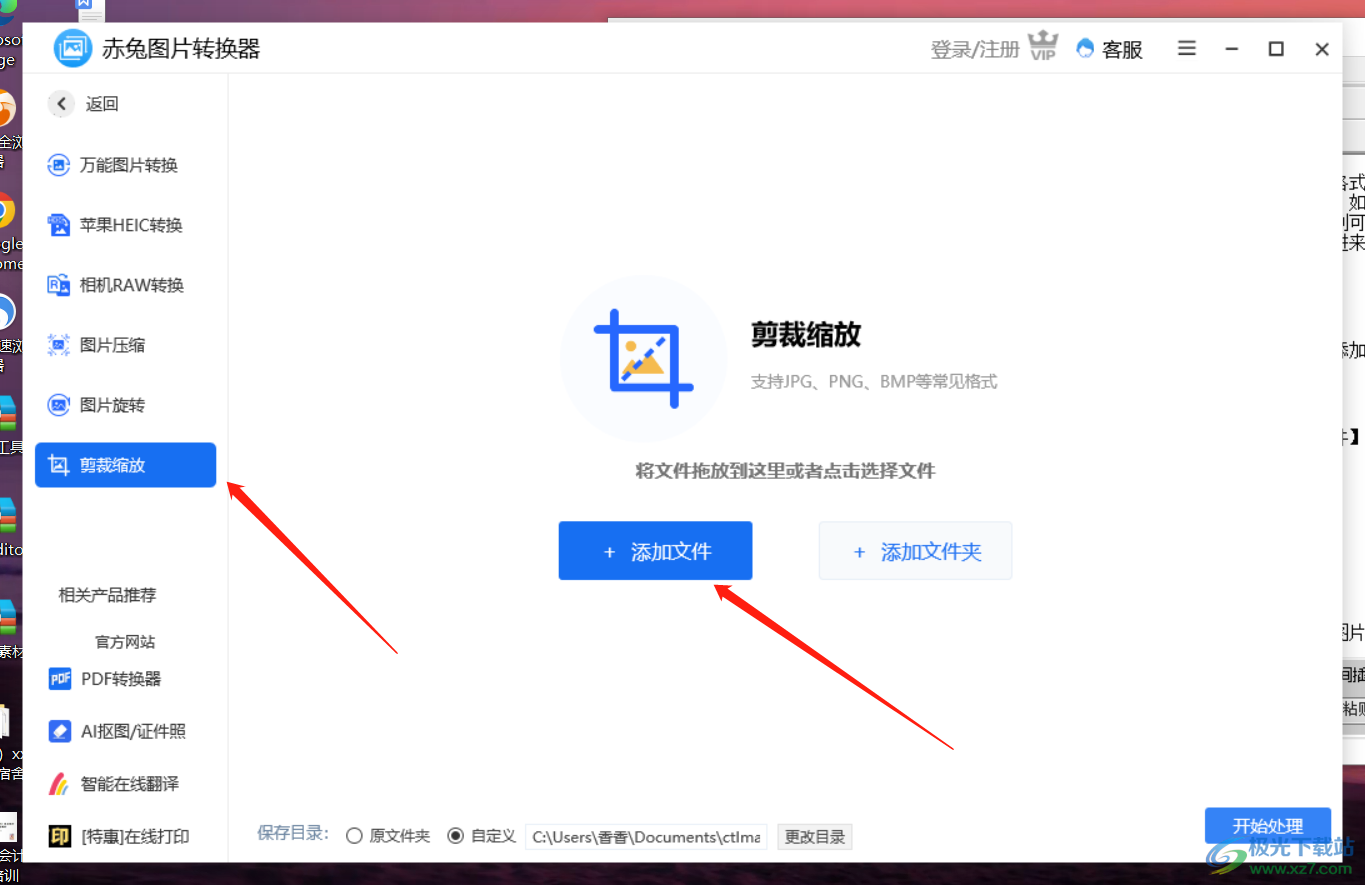Maximize the 赤兔图片转换器 window
This screenshot has width=1365, height=885.
1276,48
